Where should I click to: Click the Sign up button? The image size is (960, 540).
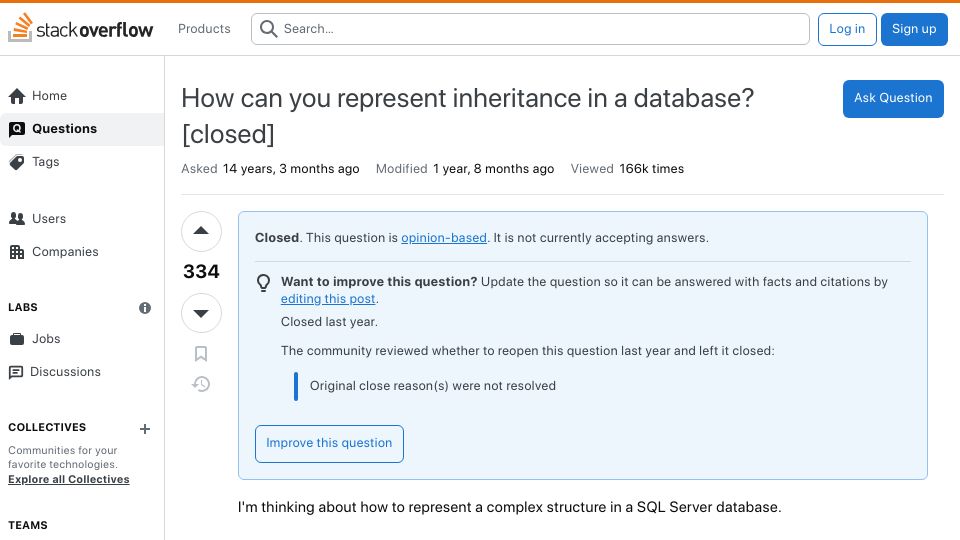coord(914,29)
